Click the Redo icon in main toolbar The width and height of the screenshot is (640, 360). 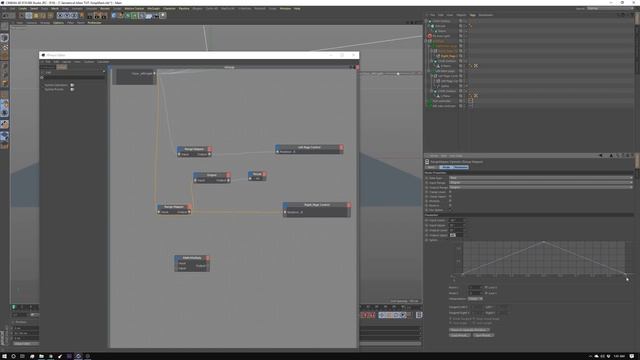click(x=13, y=16)
